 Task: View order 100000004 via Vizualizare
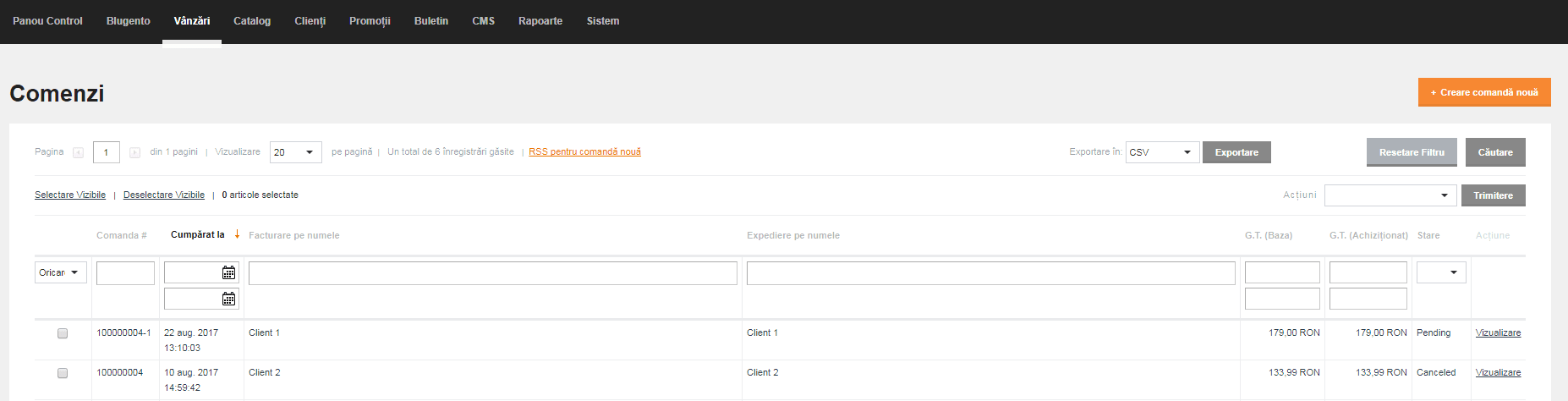[x=1498, y=373]
